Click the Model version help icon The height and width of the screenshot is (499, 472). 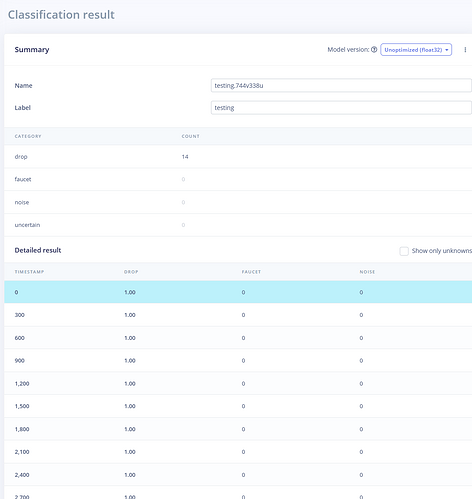[x=374, y=50]
